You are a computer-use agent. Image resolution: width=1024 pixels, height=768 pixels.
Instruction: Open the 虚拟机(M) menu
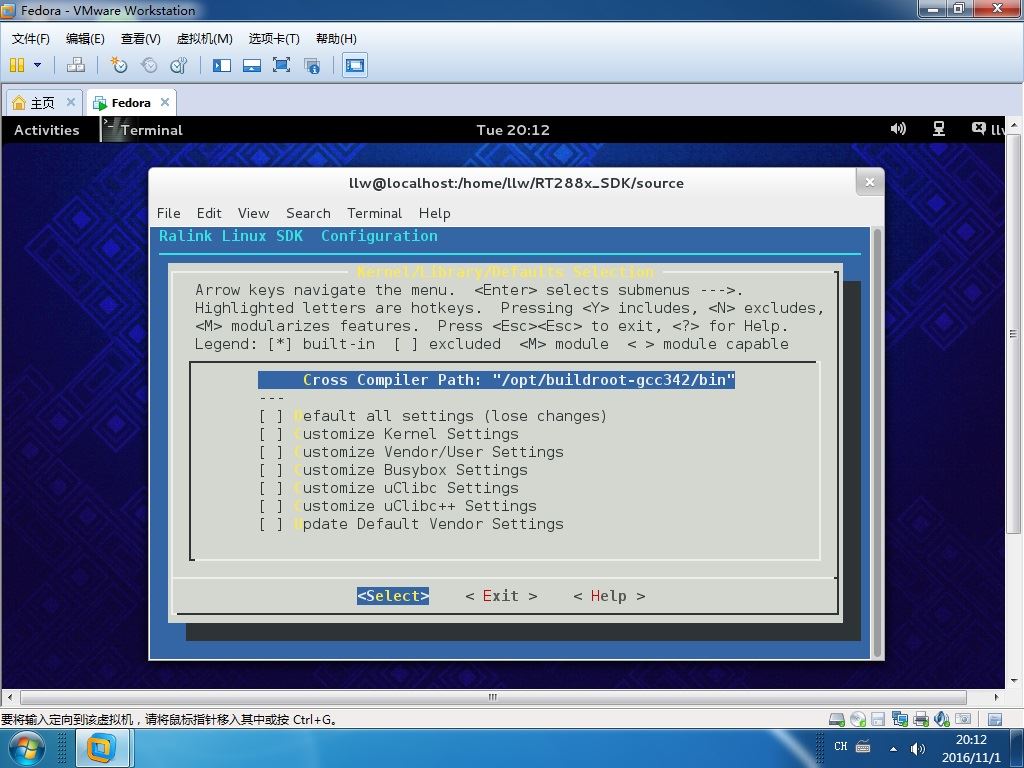tap(204, 39)
